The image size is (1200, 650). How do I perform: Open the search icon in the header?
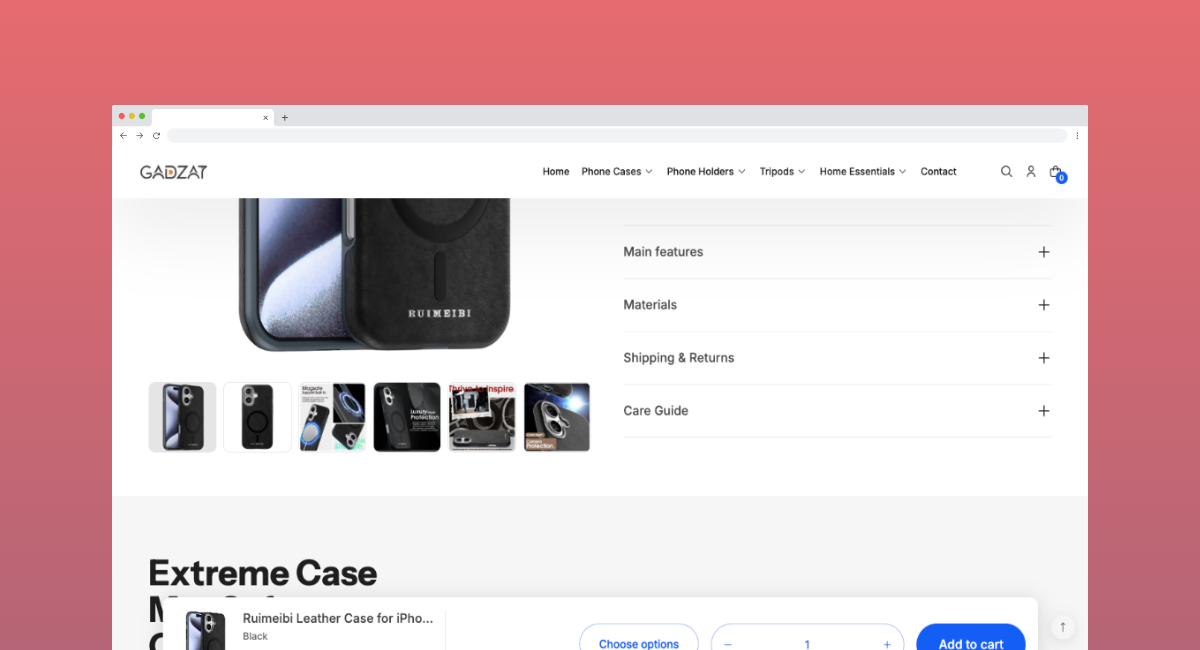(1006, 171)
